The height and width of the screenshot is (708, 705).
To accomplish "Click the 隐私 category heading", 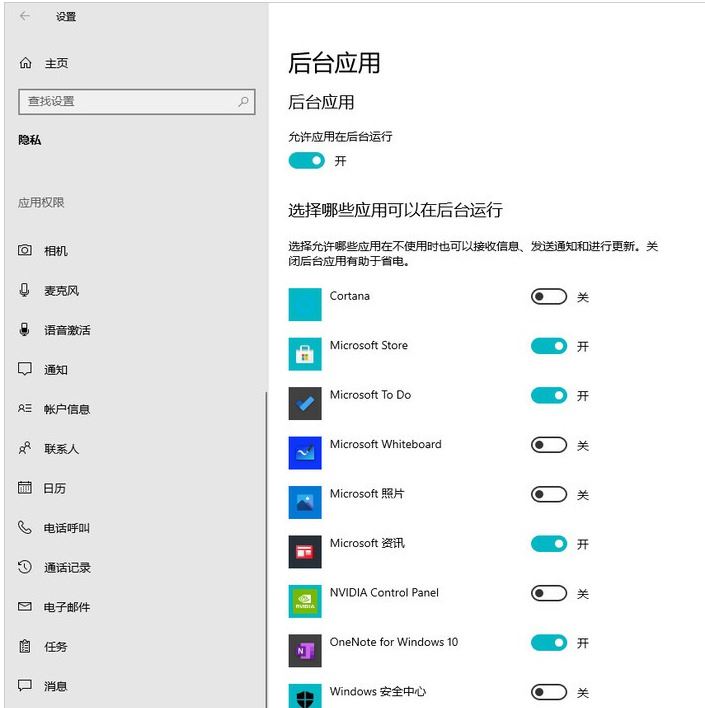I will (30, 140).
